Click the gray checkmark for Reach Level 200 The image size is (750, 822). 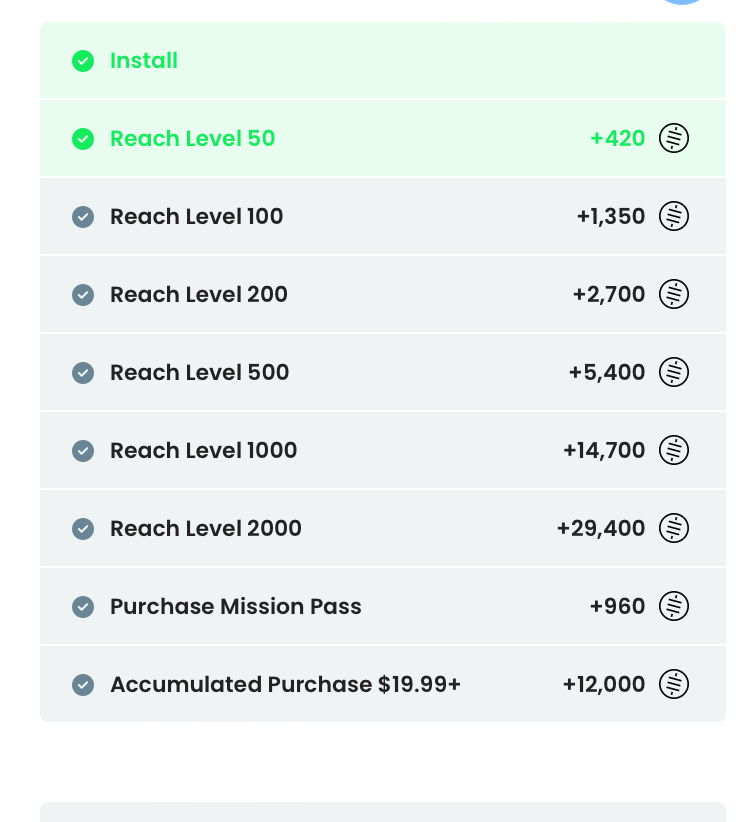click(x=83, y=295)
